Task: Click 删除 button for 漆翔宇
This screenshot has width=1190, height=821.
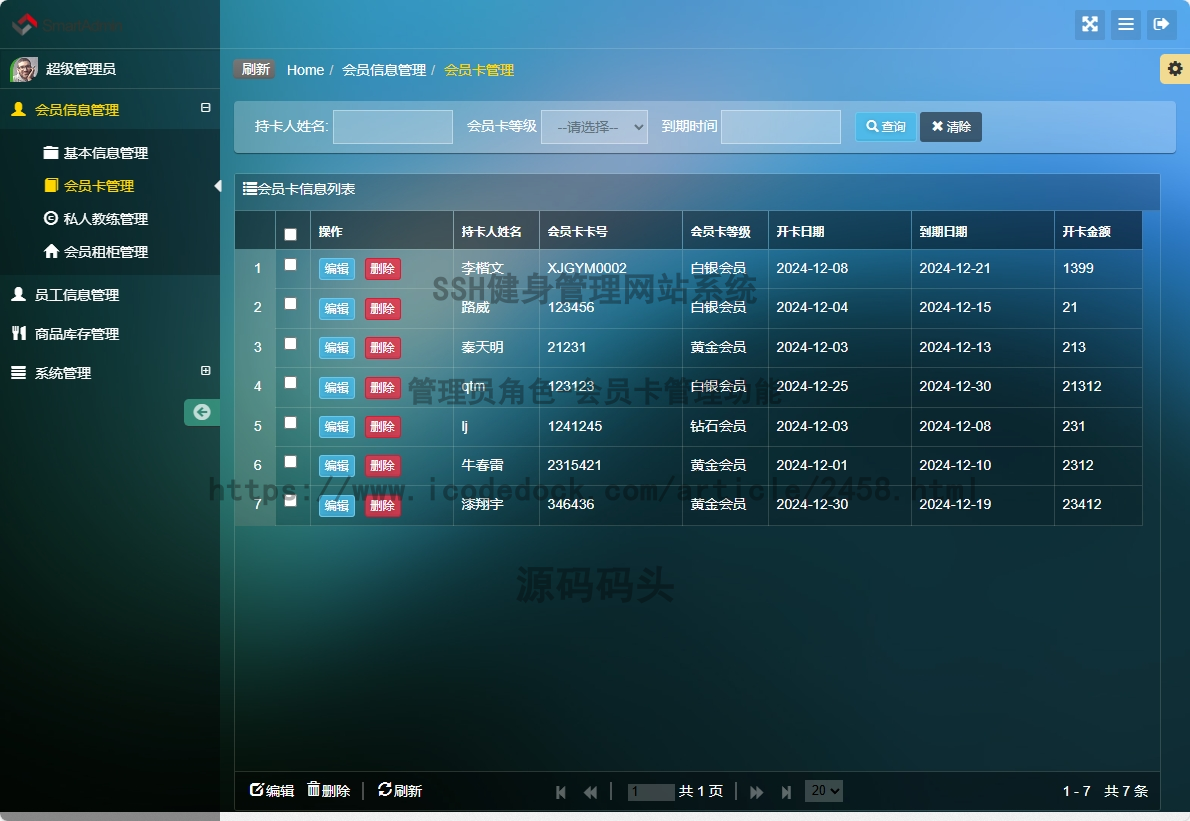Action: pyautogui.click(x=382, y=505)
